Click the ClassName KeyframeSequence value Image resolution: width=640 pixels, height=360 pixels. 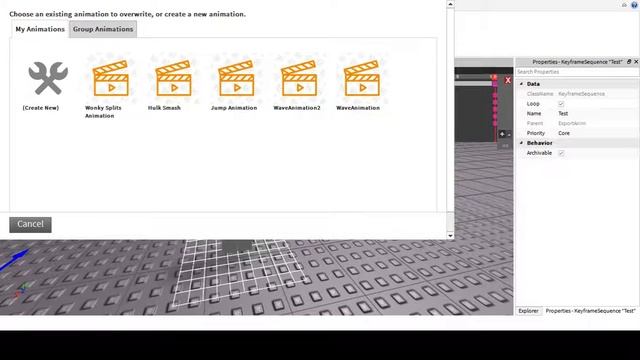pos(581,94)
